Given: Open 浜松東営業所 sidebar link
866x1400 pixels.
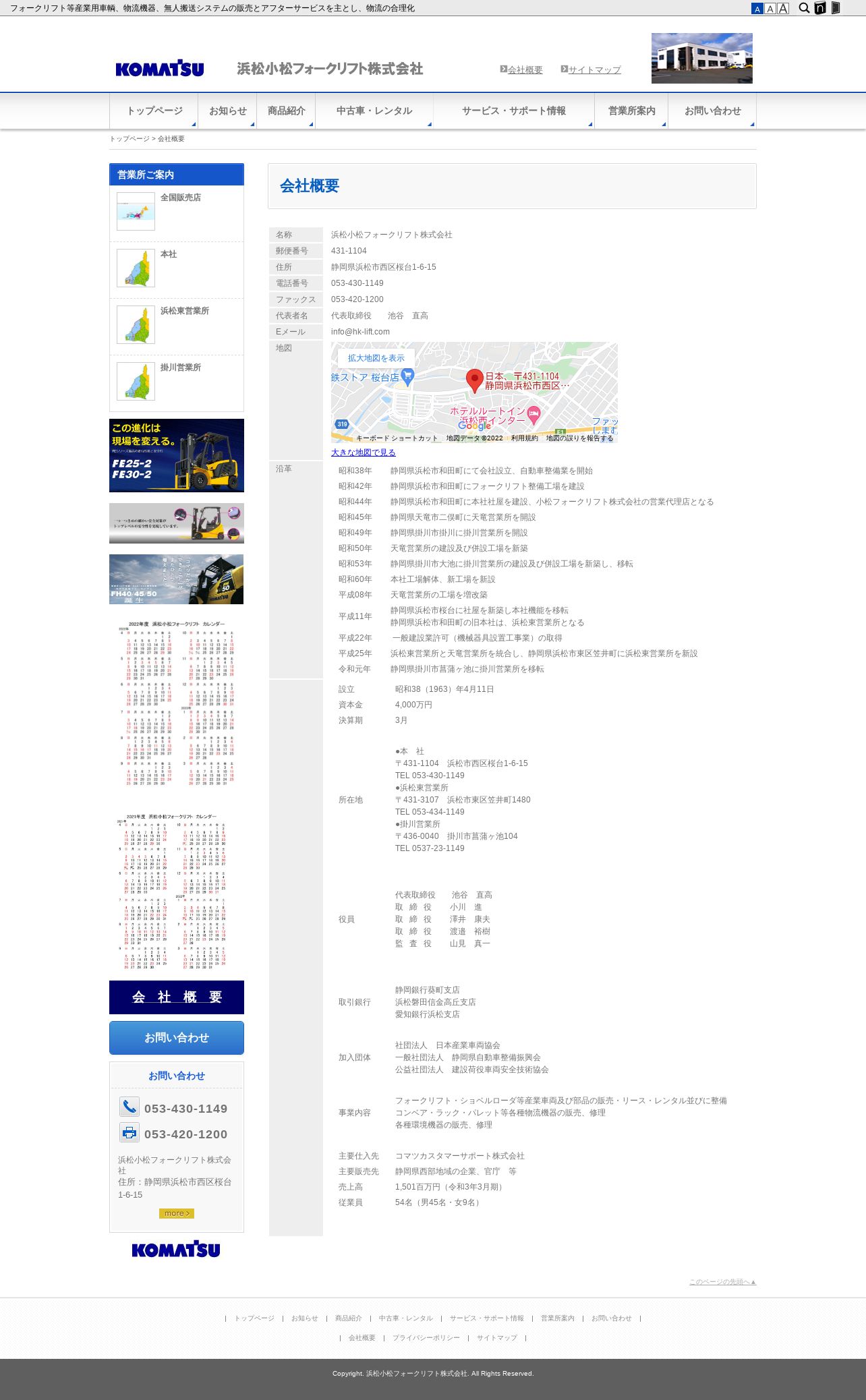Looking at the screenshot, I should point(185,311).
